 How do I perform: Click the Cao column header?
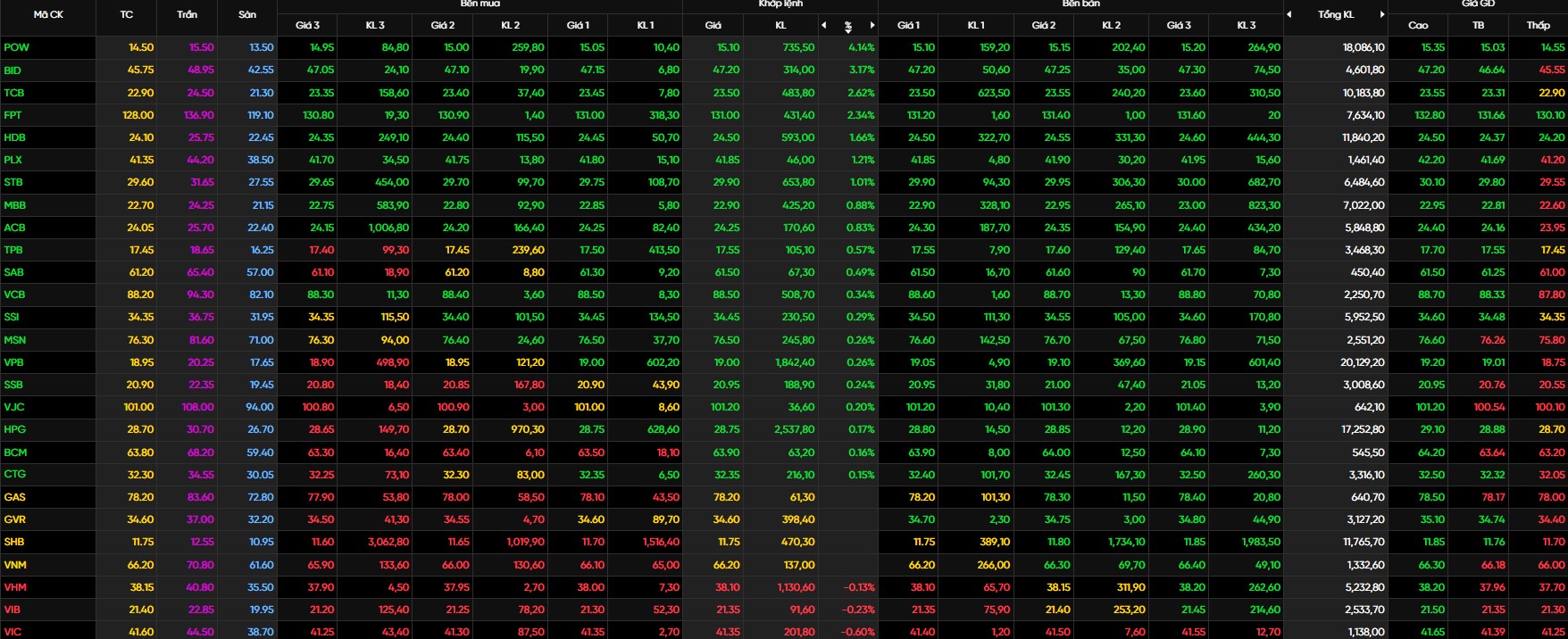point(1418,25)
